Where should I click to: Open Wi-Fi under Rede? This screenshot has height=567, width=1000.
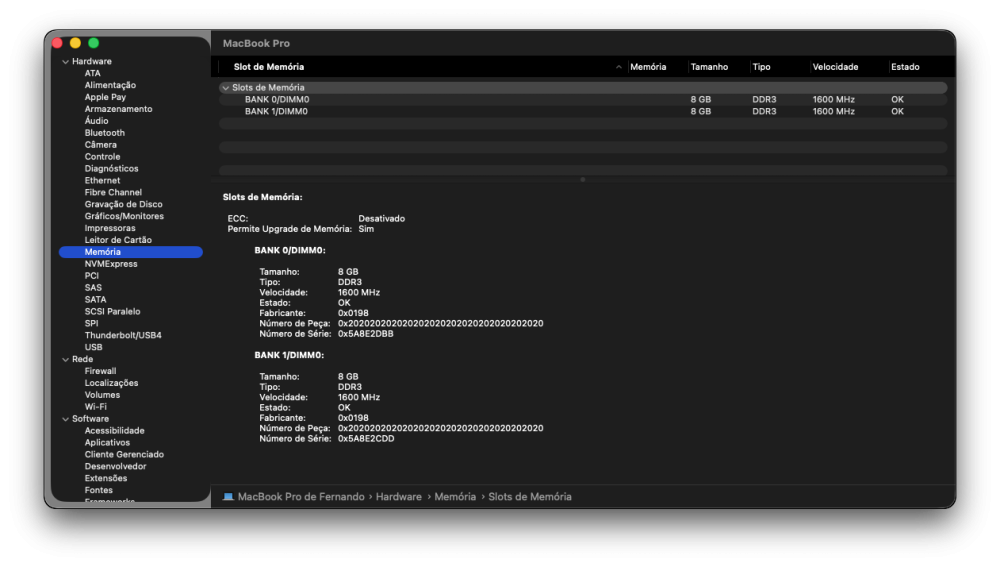point(95,407)
